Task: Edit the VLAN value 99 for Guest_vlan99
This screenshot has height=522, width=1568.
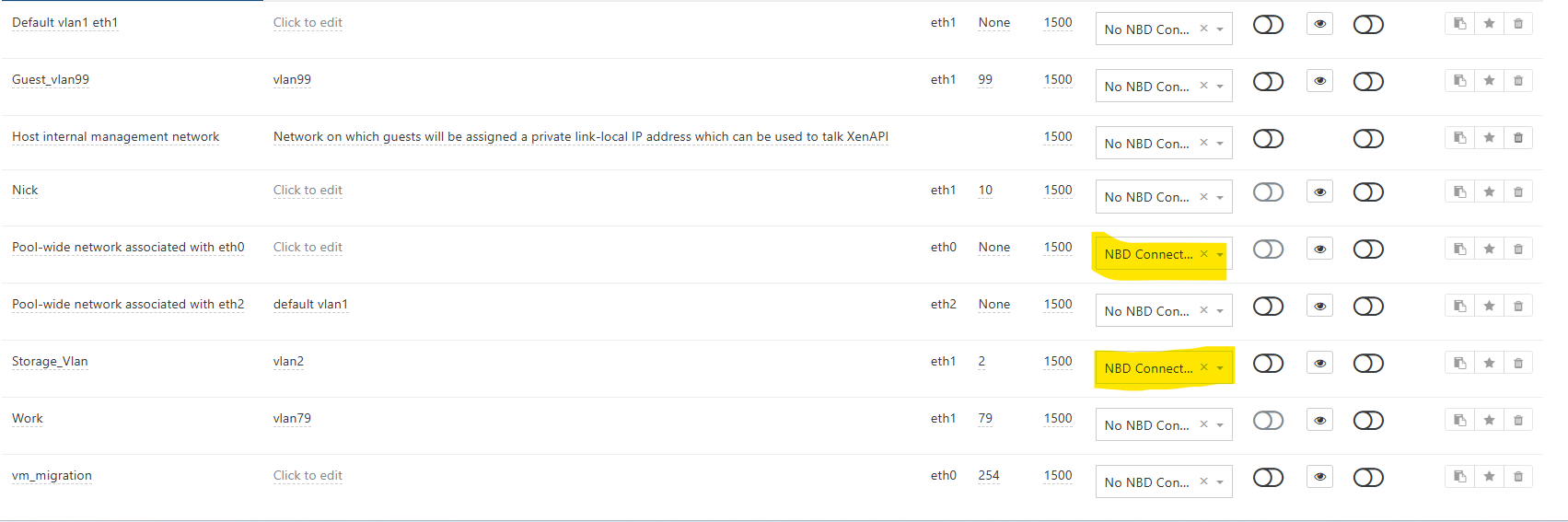Action: [x=985, y=80]
